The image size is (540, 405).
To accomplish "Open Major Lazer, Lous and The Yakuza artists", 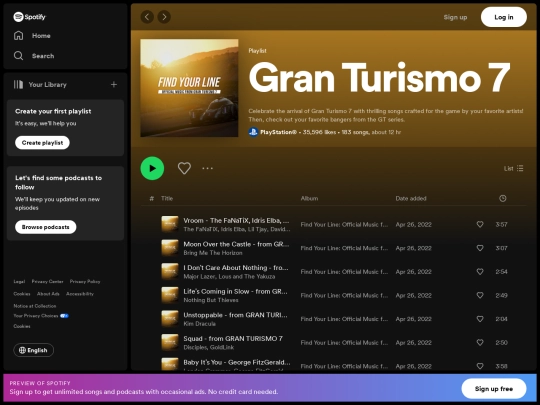I will 229,276.
